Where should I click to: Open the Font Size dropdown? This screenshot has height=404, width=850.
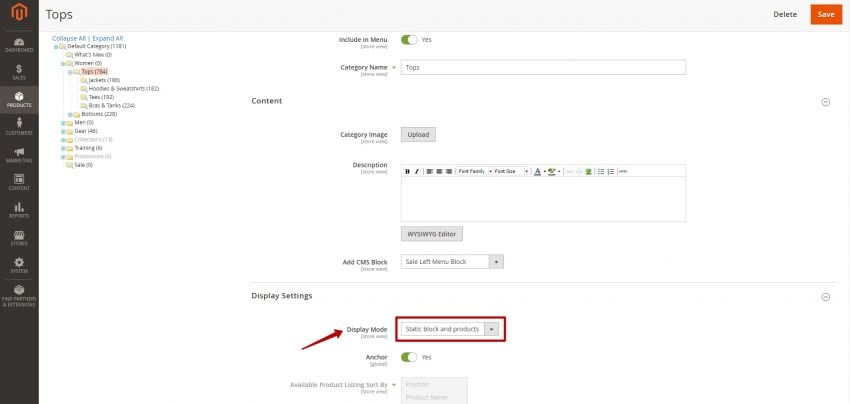[511, 171]
